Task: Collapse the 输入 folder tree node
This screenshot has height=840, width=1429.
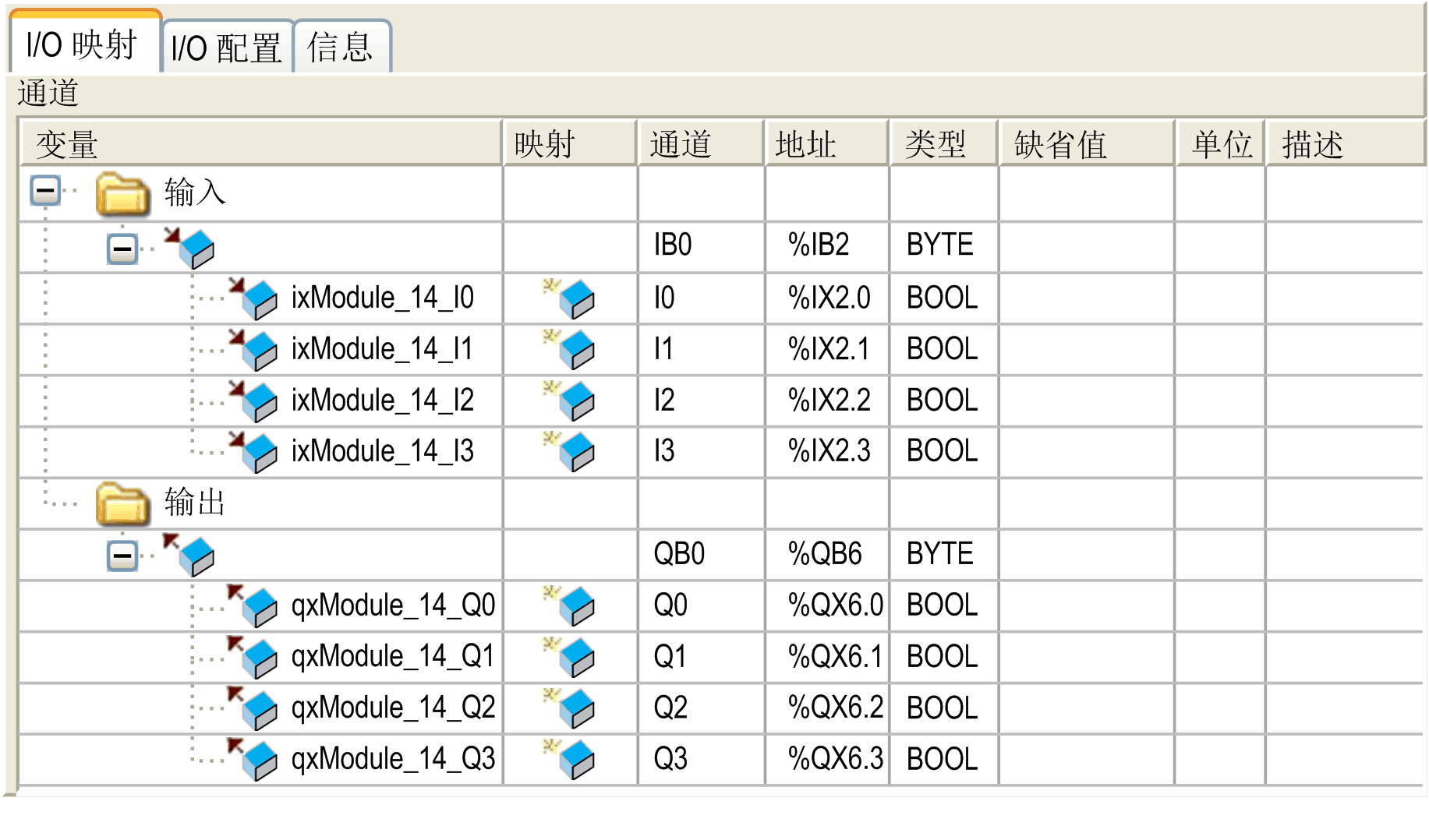Action: (45, 190)
